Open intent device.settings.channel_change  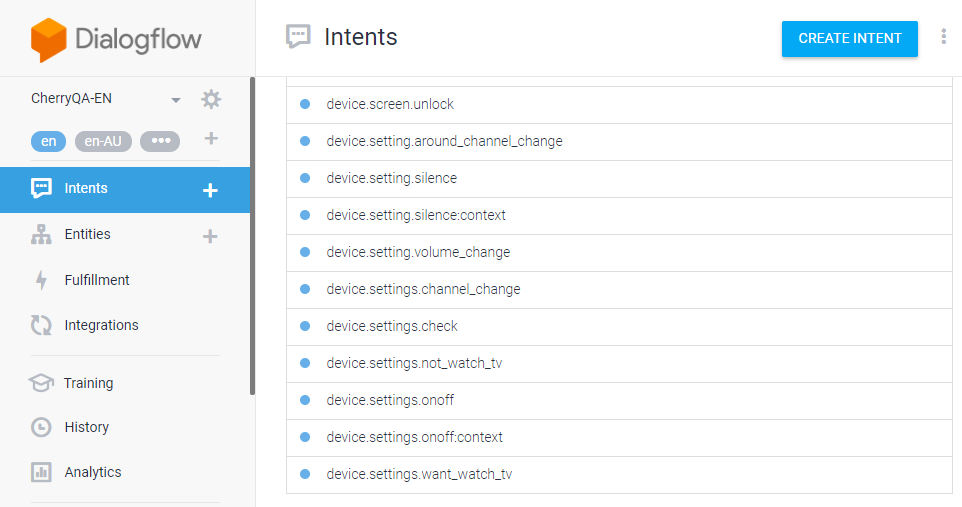click(619, 290)
